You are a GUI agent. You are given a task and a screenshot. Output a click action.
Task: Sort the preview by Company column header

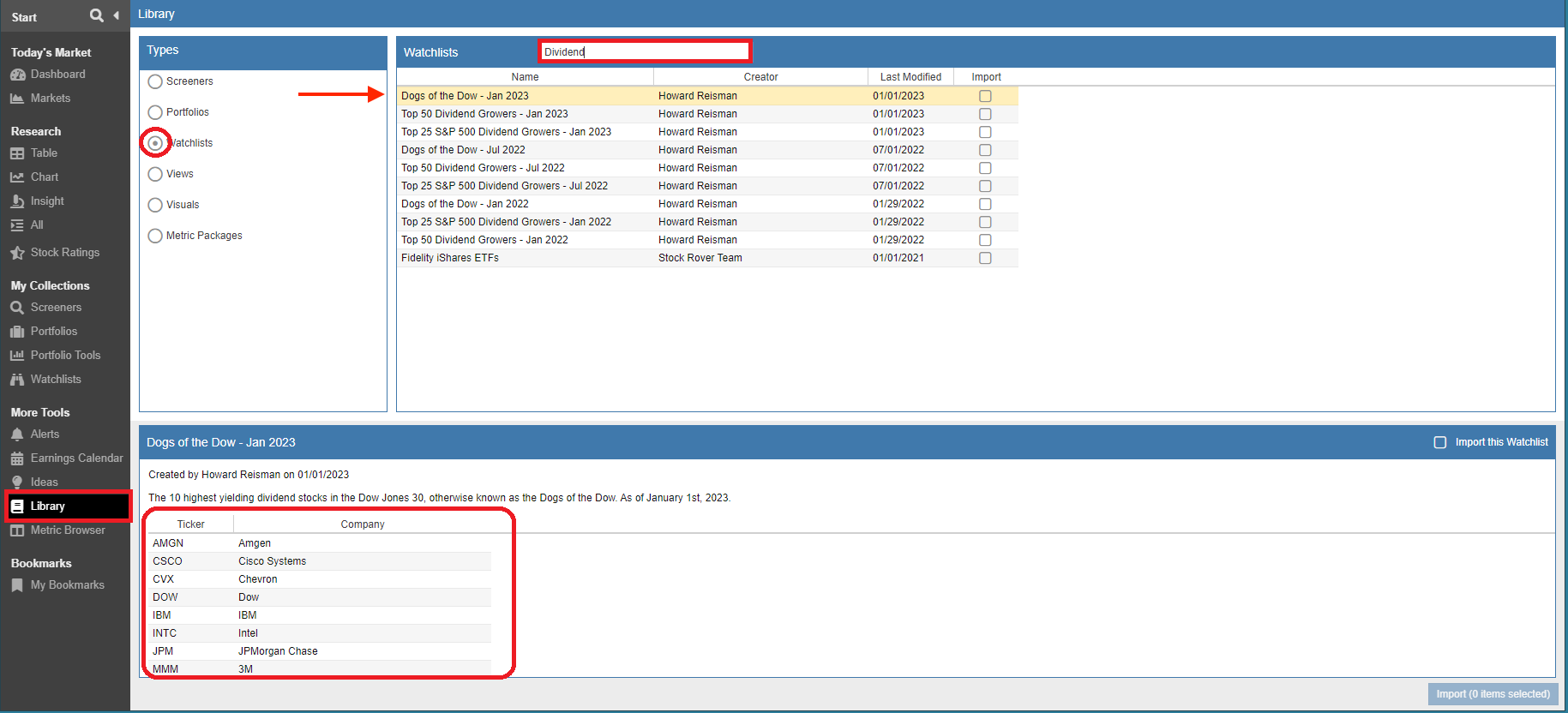[x=363, y=524]
